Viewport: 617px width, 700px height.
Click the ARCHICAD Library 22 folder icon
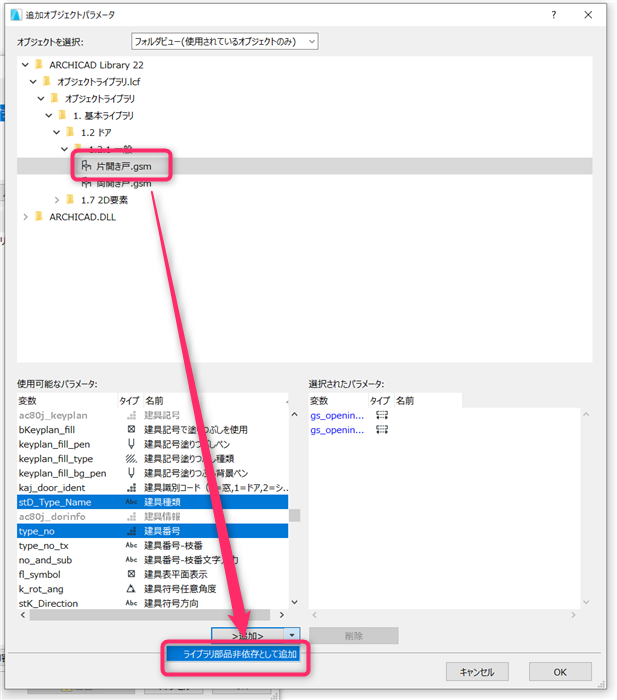click(39, 65)
